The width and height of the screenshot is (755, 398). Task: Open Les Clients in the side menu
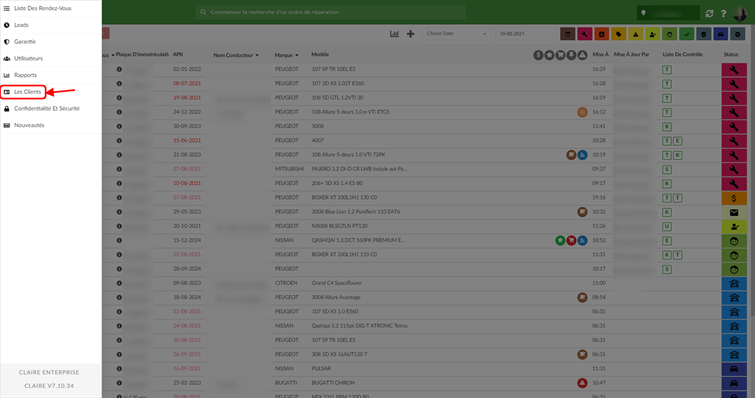pyautogui.click(x=27, y=91)
